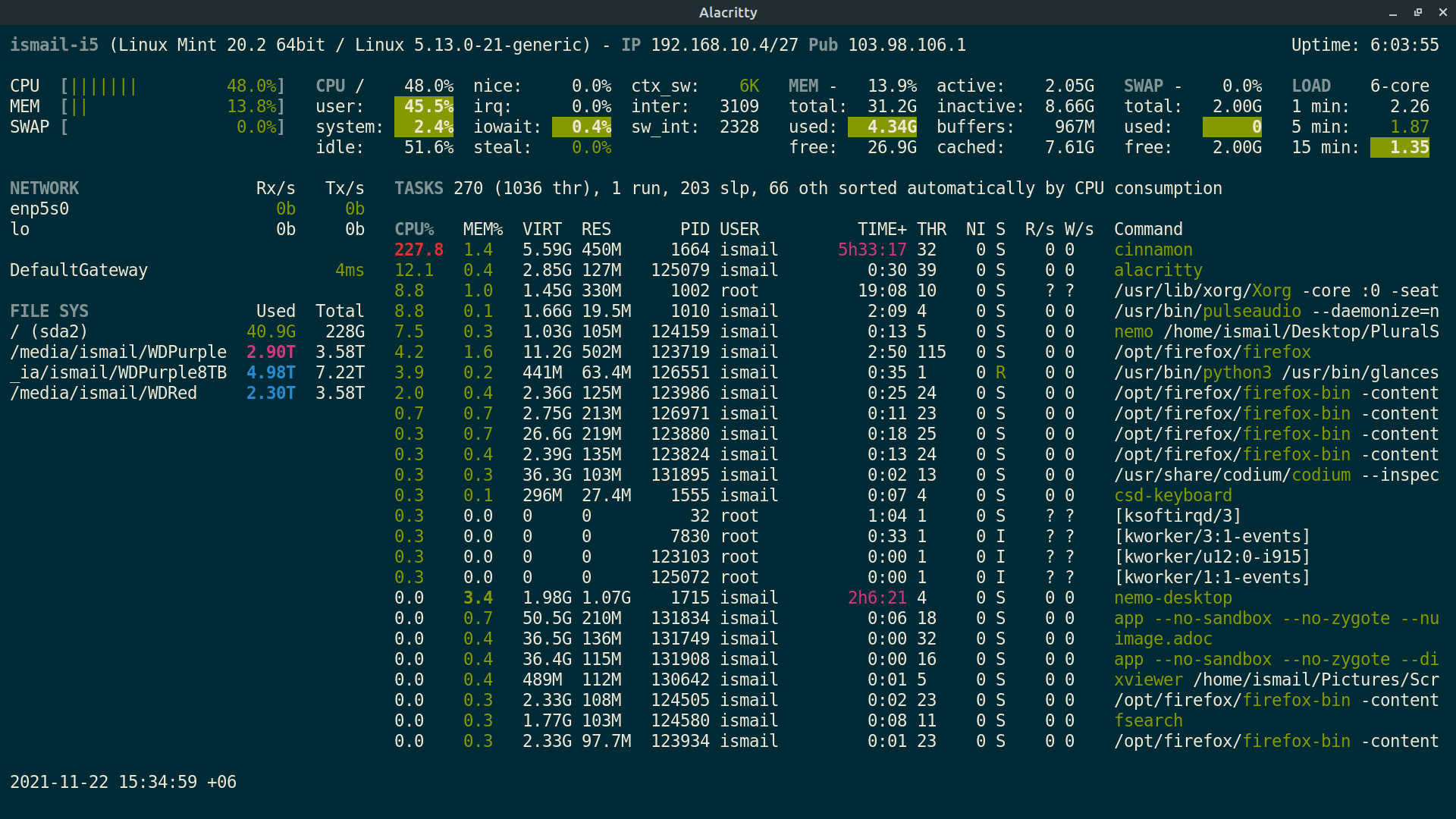1456x819 pixels.
Task: Click the 15 min load highlighted value
Action: pyautogui.click(x=1399, y=148)
